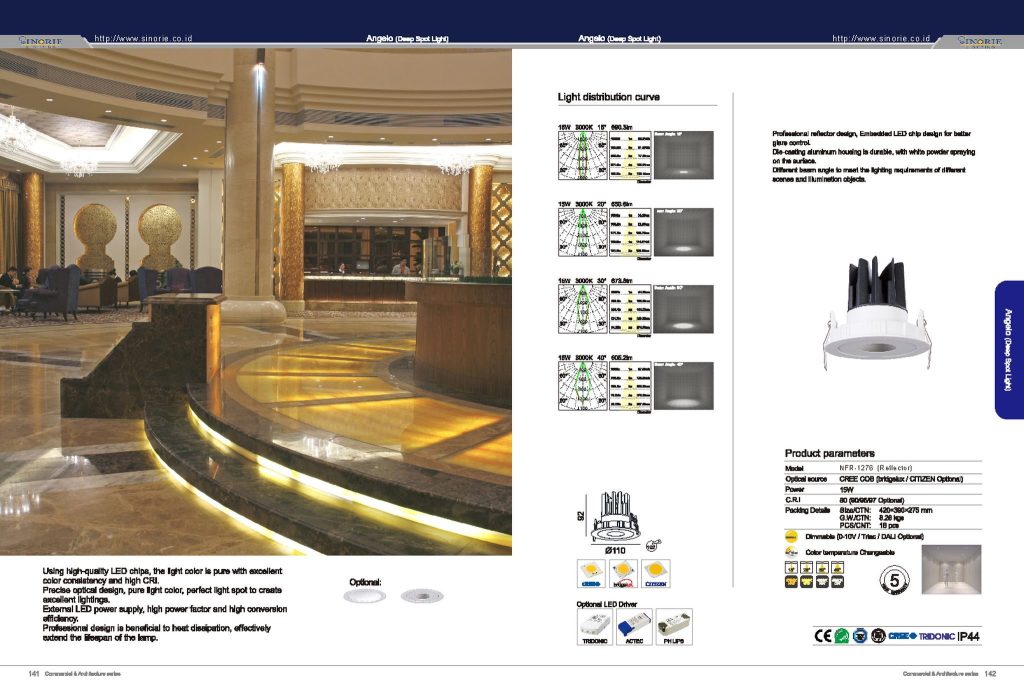Select the ACTEC LED driver image
1024x700 pixels.
pyautogui.click(x=635, y=626)
